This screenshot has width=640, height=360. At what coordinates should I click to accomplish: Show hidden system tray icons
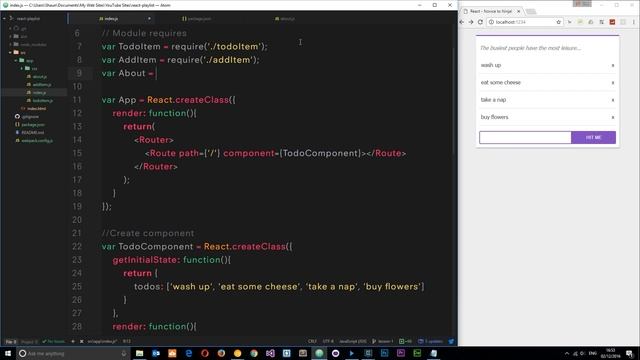[x=567, y=353]
